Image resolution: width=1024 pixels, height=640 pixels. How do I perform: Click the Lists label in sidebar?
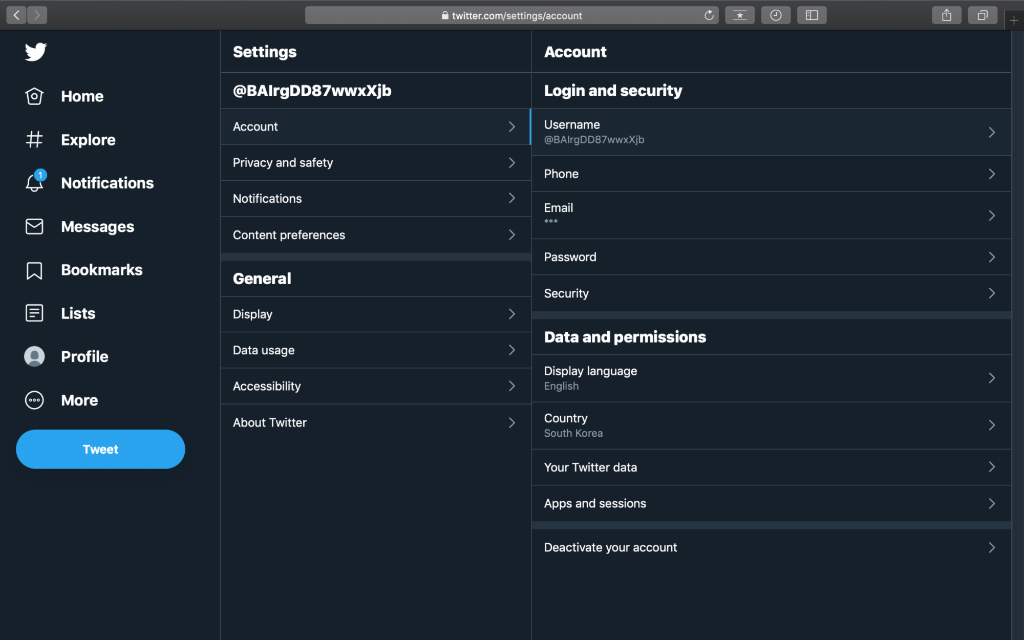78,313
